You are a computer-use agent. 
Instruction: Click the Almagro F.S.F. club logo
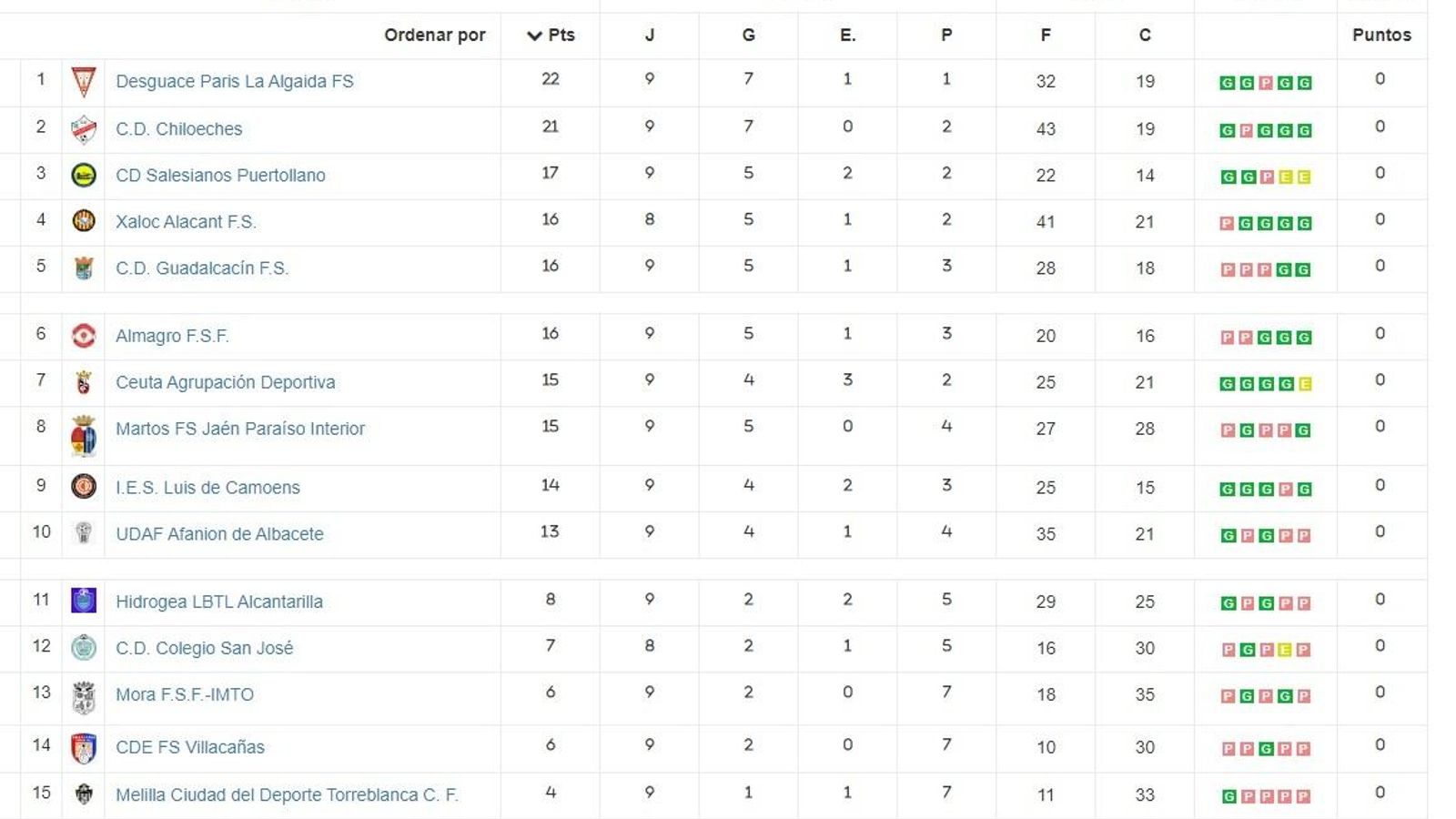pyautogui.click(x=83, y=334)
